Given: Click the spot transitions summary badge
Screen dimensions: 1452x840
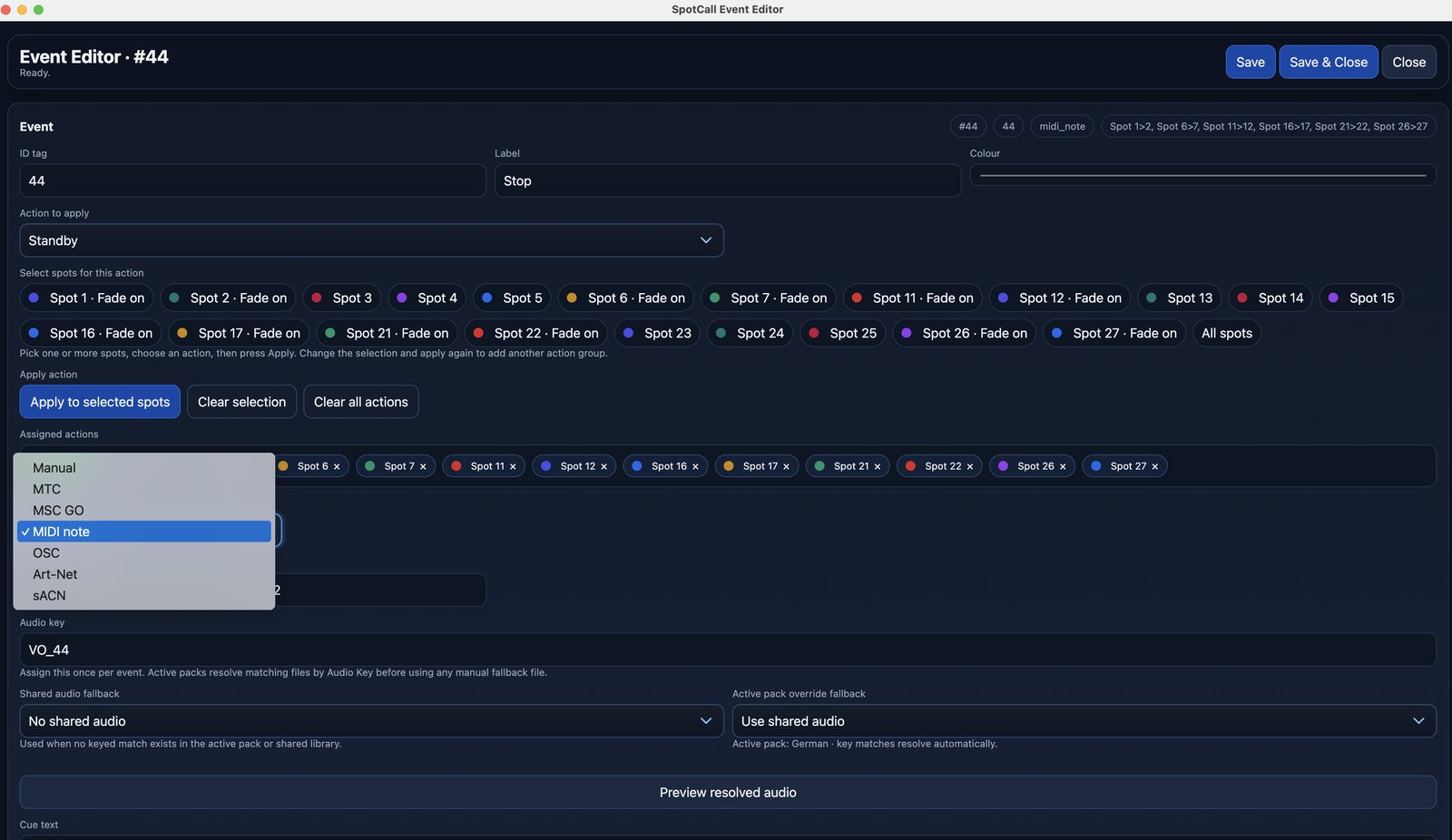Looking at the screenshot, I should click(x=1269, y=126).
